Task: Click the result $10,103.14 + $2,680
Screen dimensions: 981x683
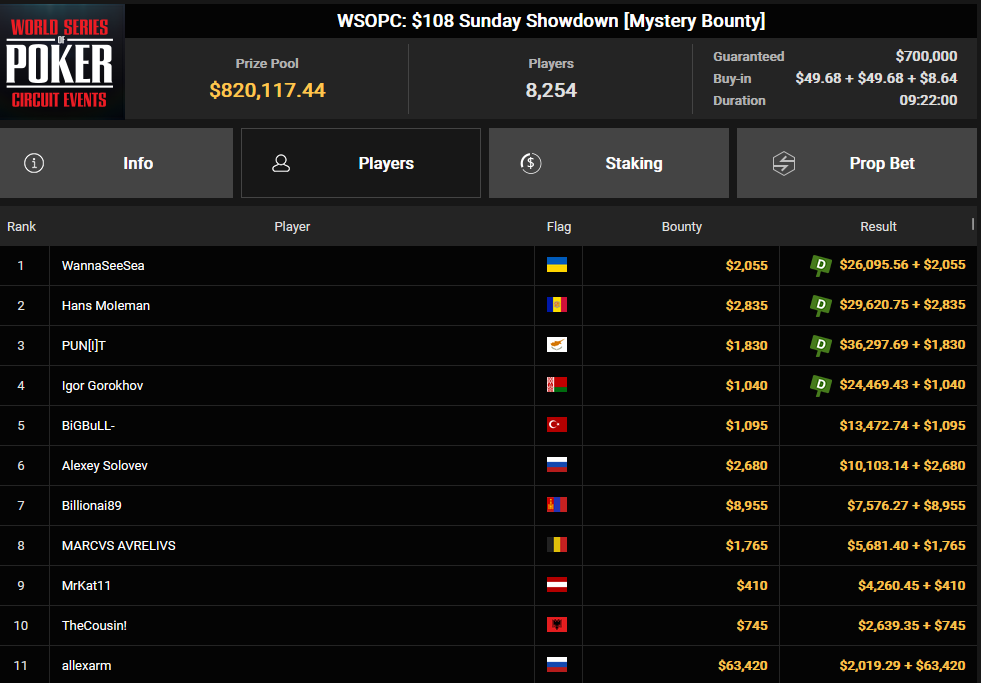Action: pyautogui.click(x=902, y=465)
